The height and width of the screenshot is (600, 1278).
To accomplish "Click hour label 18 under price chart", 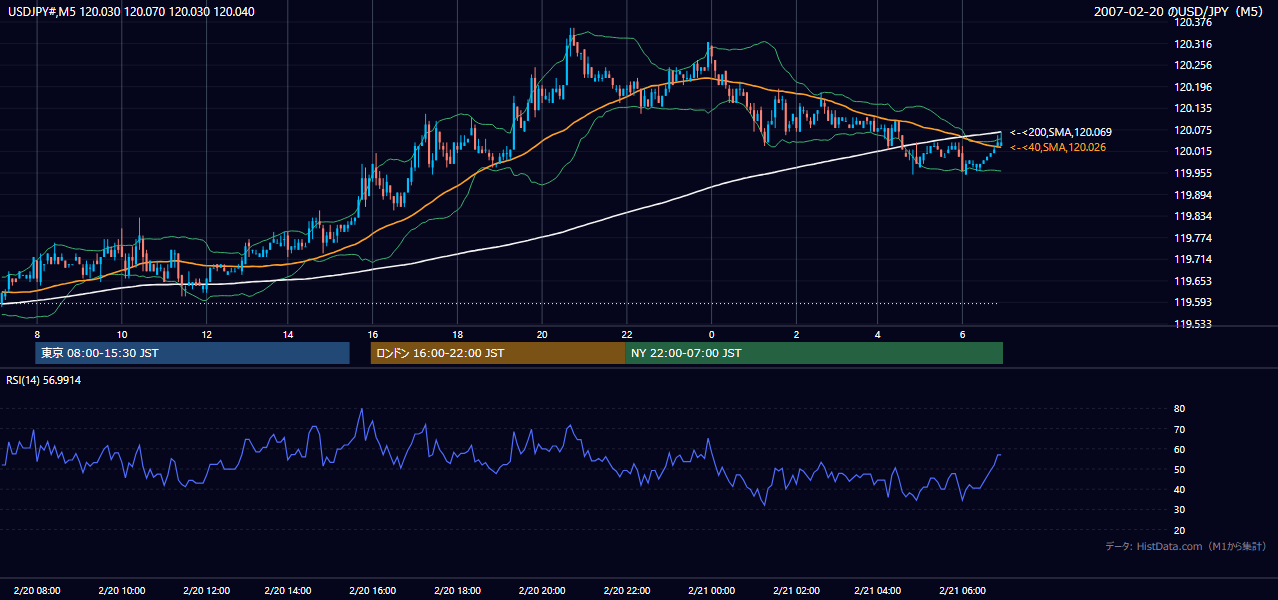I will (457, 334).
